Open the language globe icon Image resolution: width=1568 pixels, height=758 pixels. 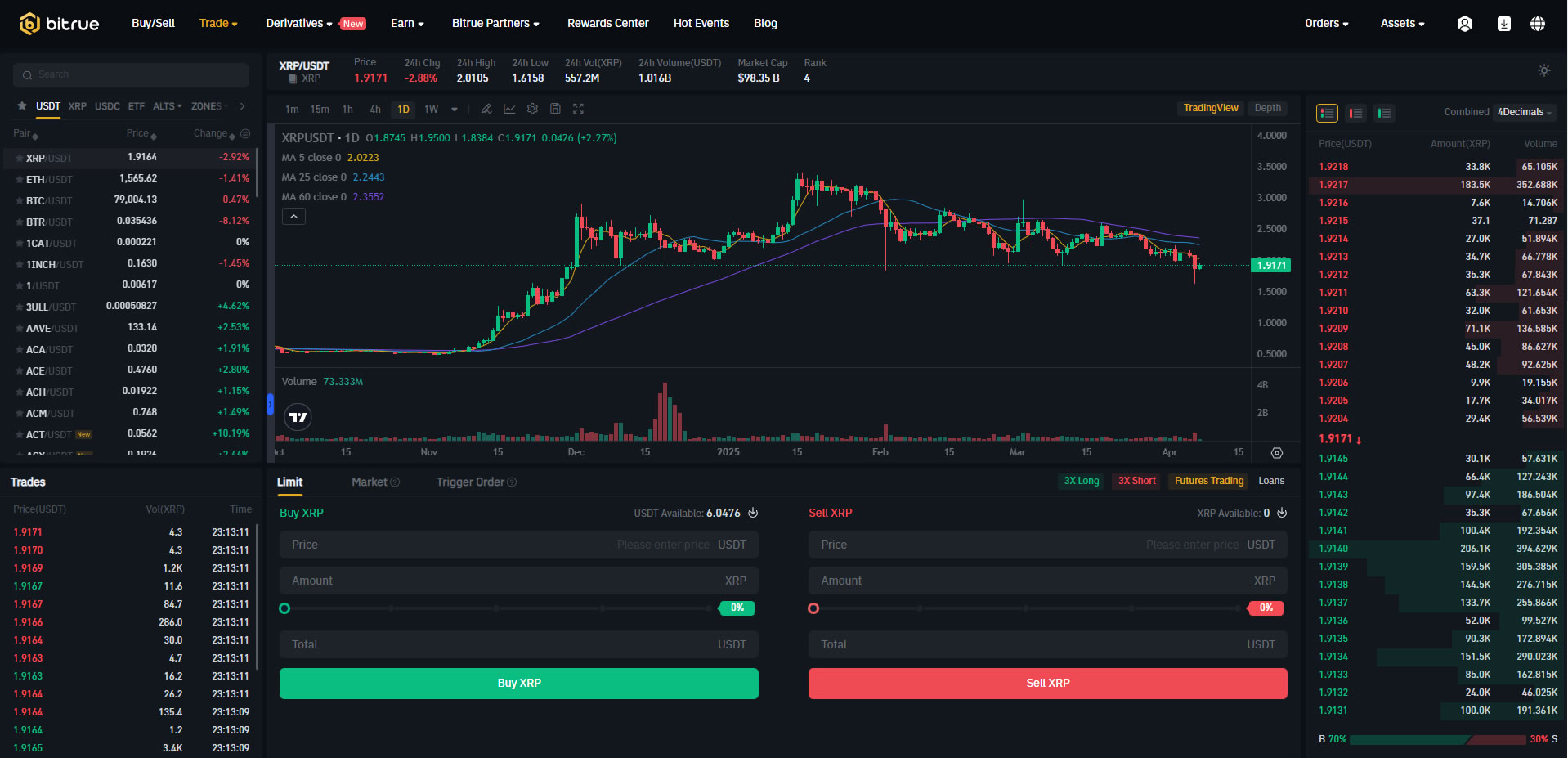[1539, 23]
